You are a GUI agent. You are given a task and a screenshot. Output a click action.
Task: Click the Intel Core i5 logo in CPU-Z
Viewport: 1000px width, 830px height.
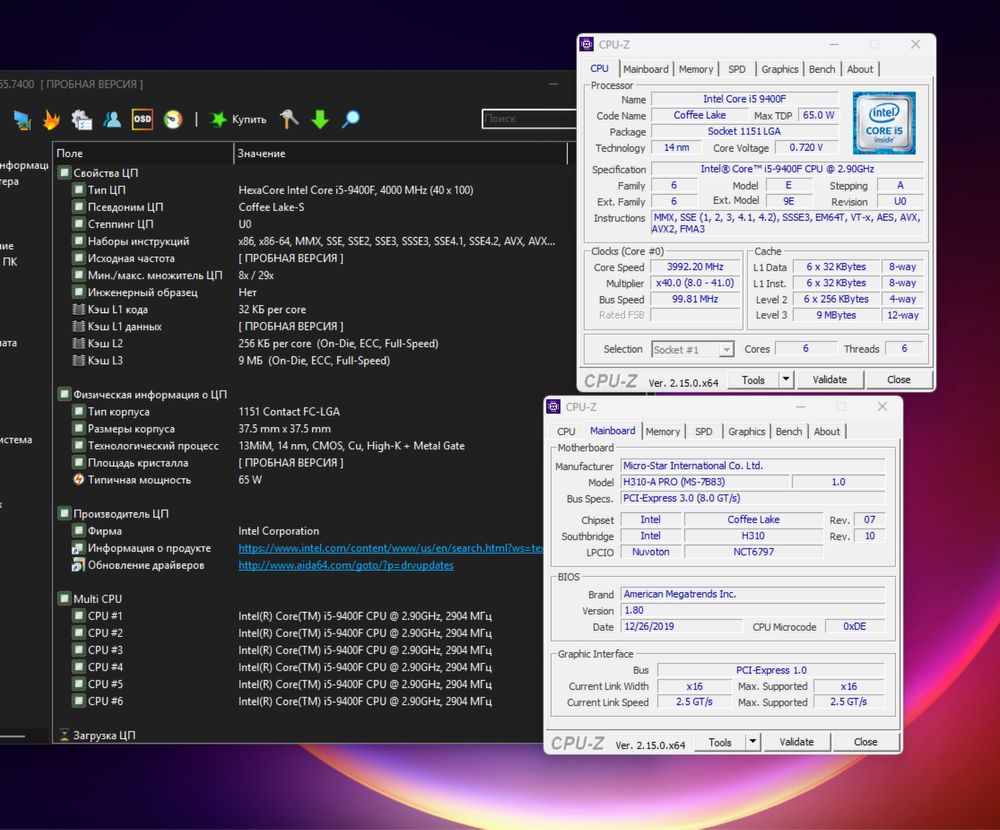pyautogui.click(x=884, y=123)
